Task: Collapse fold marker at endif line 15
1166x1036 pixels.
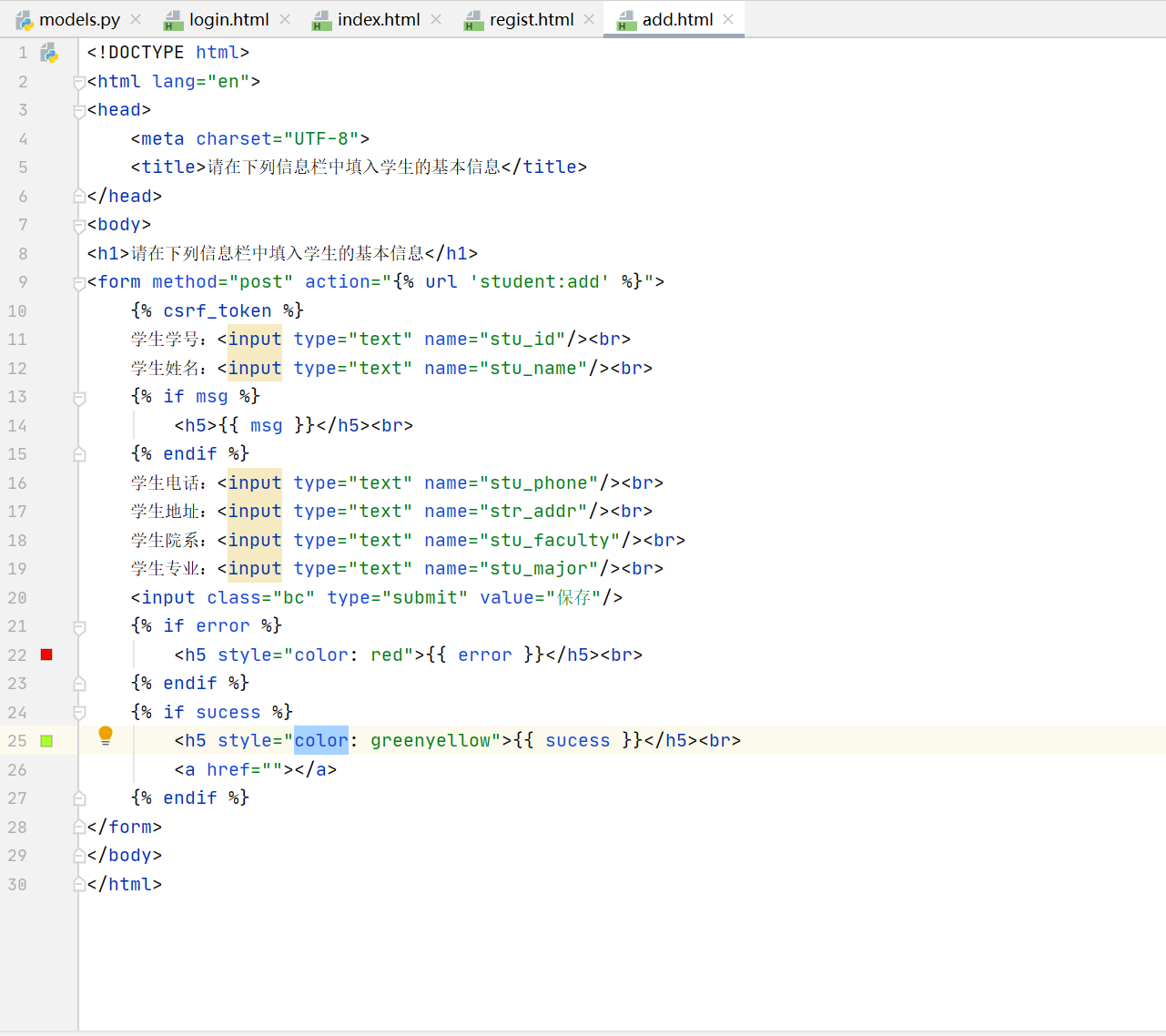Action: 79,454
